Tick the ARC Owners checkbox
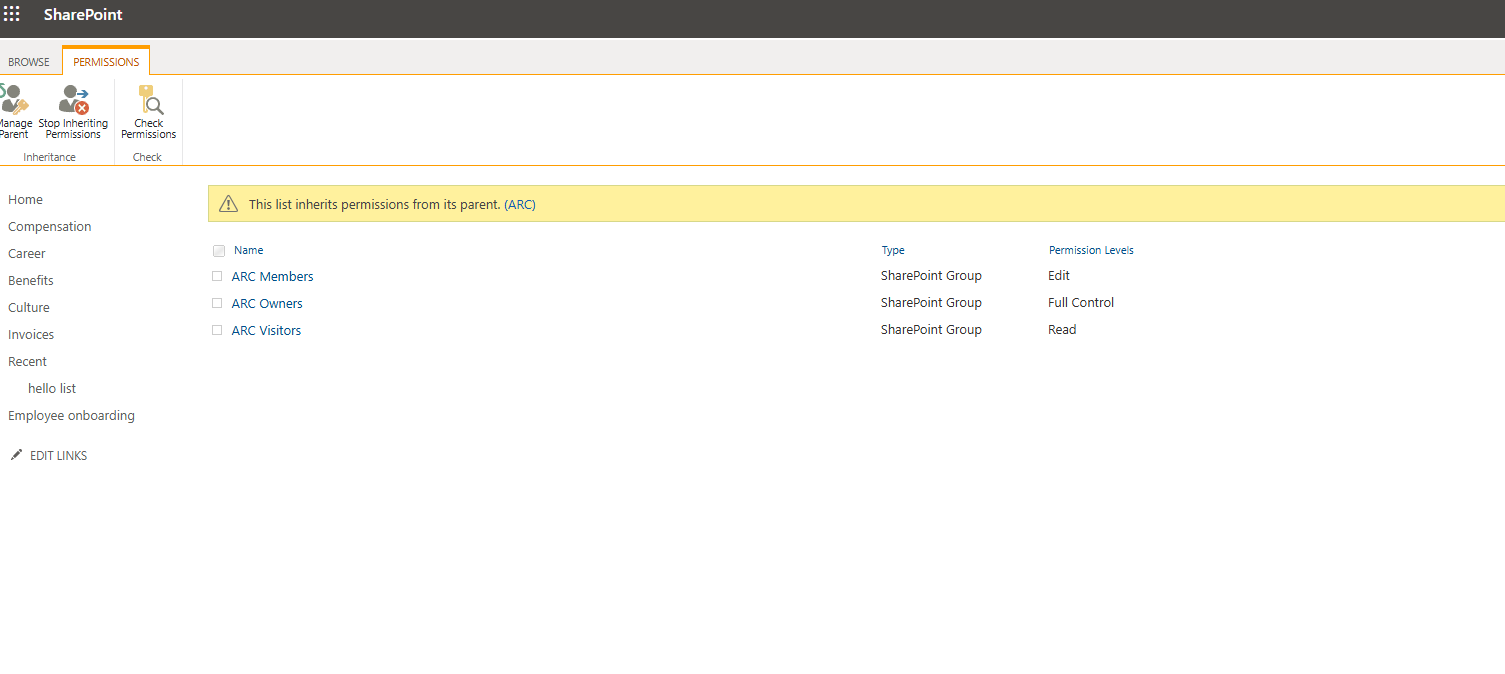This screenshot has height=674, width=1505. point(217,303)
